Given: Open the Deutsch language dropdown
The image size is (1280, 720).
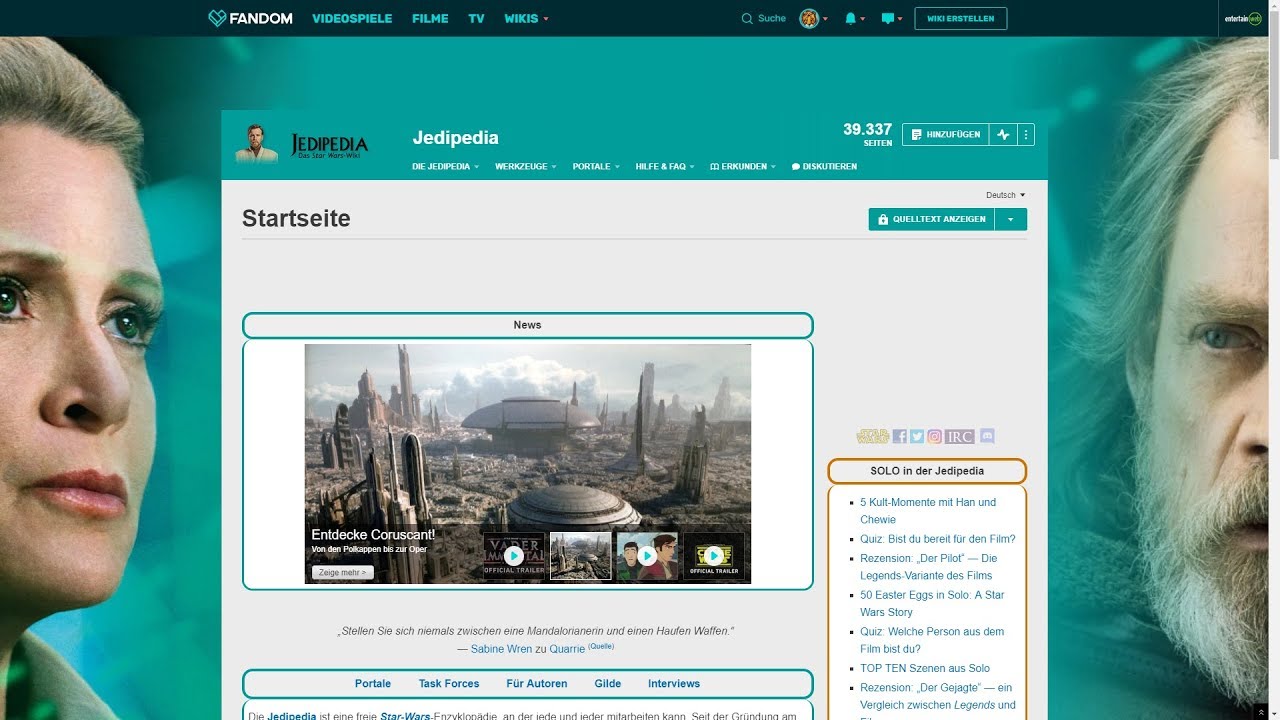Looking at the screenshot, I should [x=1005, y=195].
